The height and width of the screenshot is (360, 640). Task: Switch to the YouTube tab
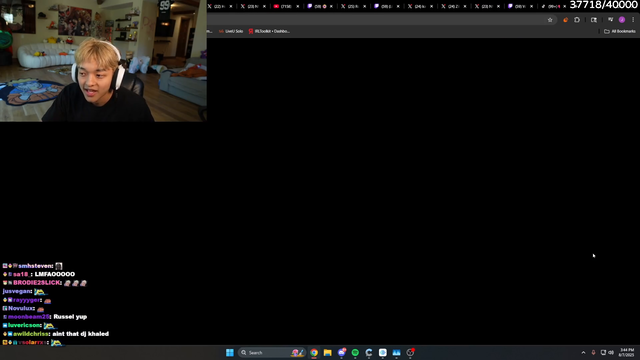pos(286,6)
